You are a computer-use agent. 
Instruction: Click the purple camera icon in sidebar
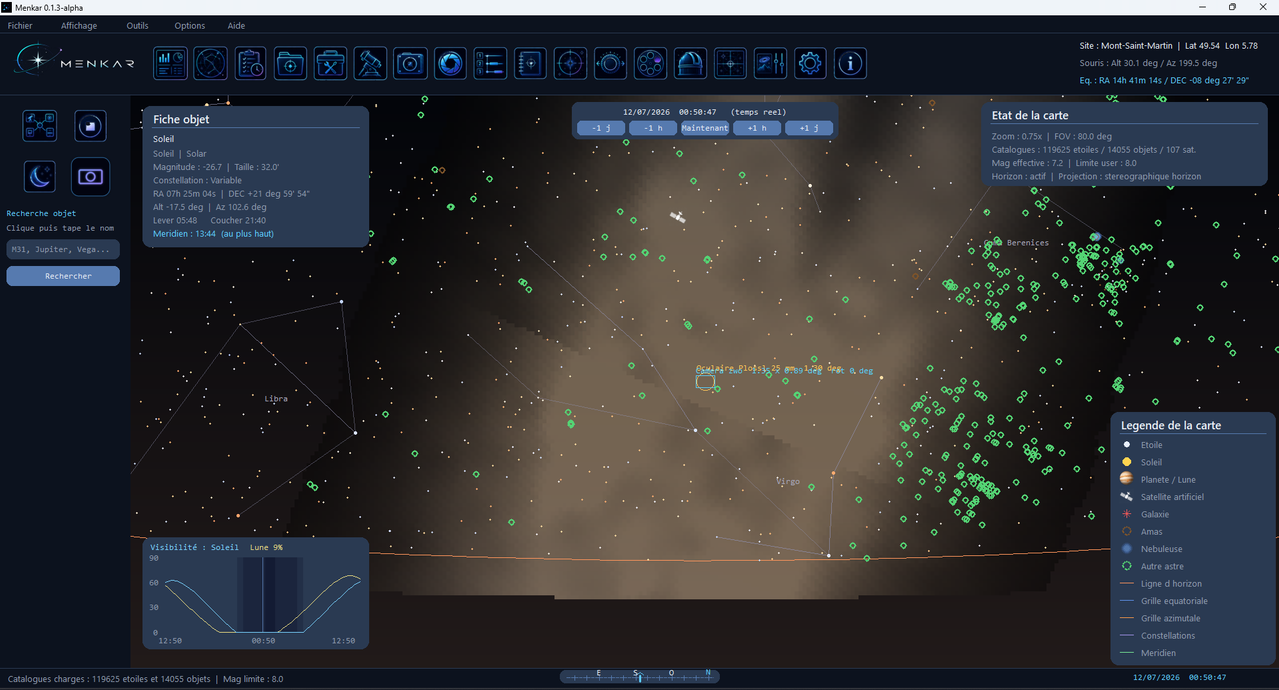pyautogui.click(x=90, y=176)
